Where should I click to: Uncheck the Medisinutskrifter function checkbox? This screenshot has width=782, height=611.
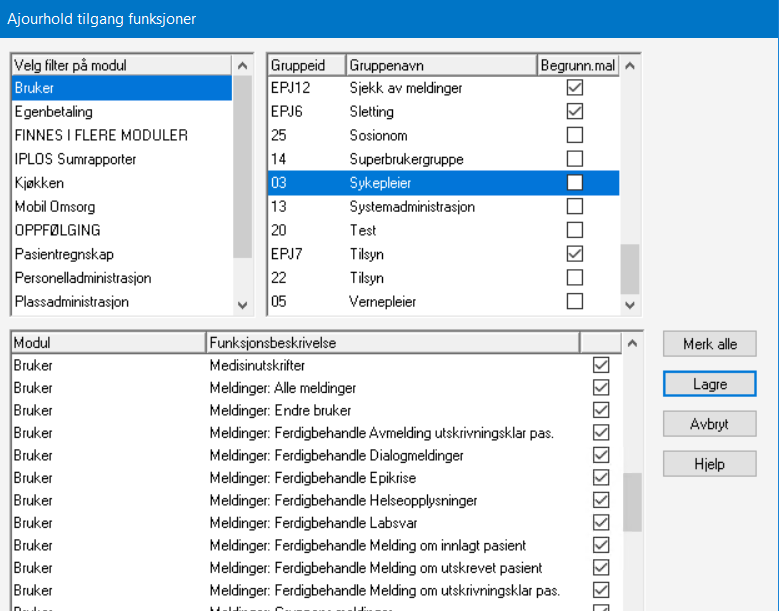click(601, 365)
